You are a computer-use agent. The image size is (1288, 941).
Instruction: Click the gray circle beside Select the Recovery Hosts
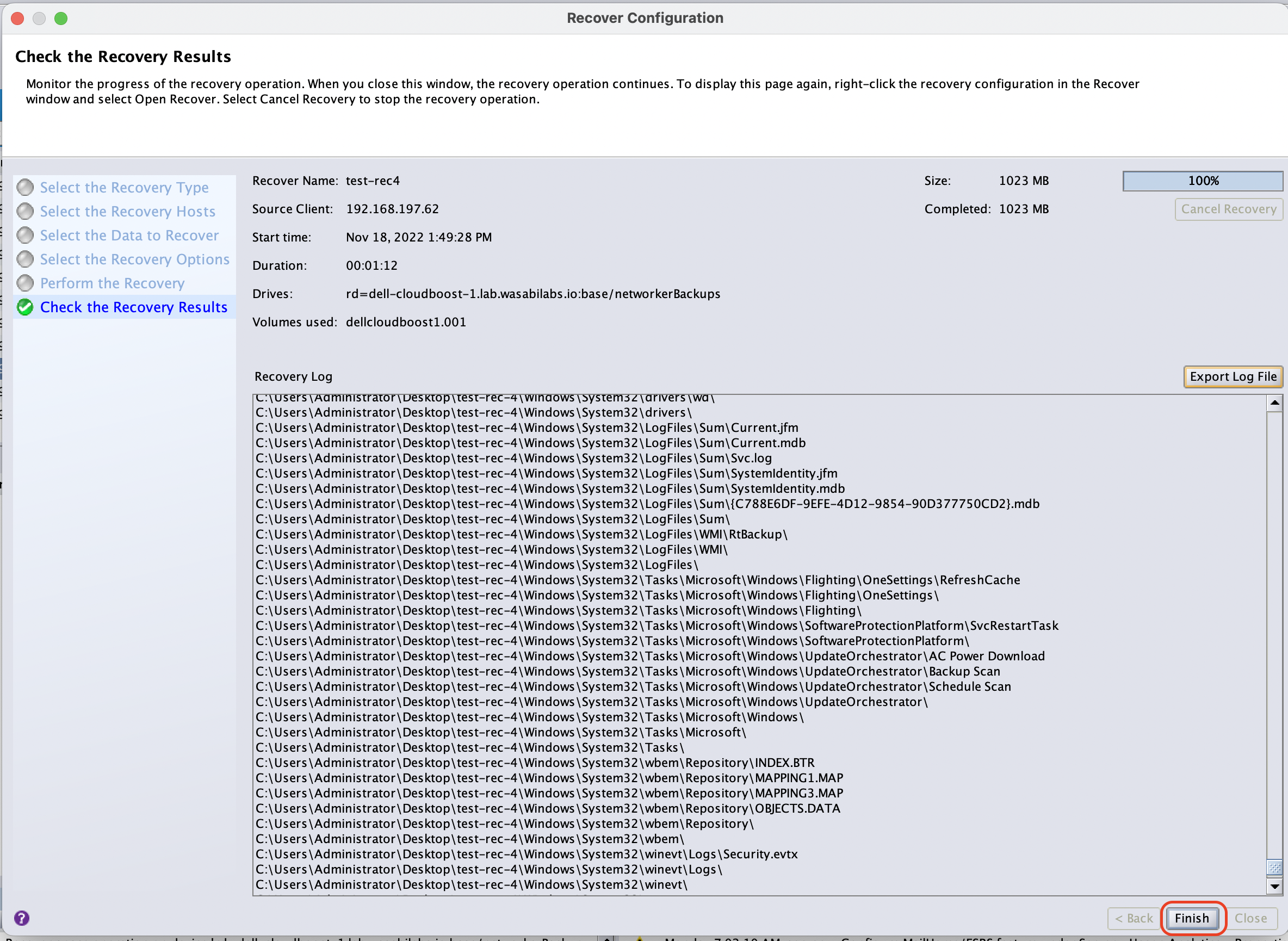25,212
